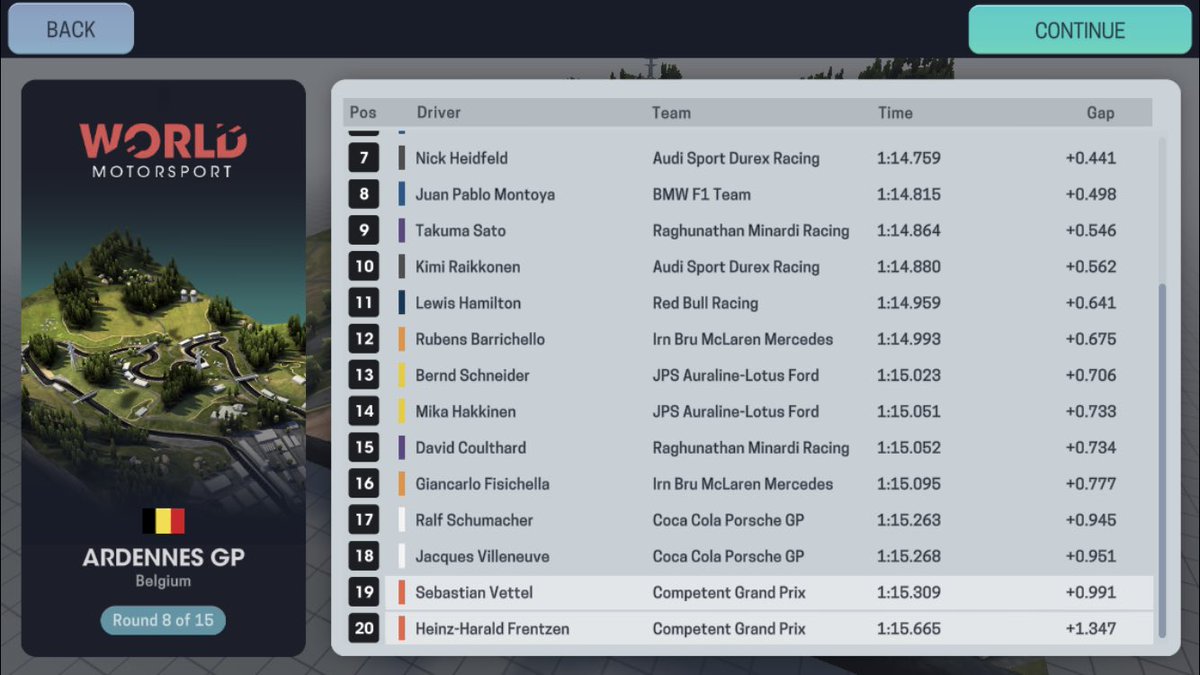Screen dimensions: 1200x675
Task: Select driver Kimi Raikkonen
Action: click(x=468, y=267)
